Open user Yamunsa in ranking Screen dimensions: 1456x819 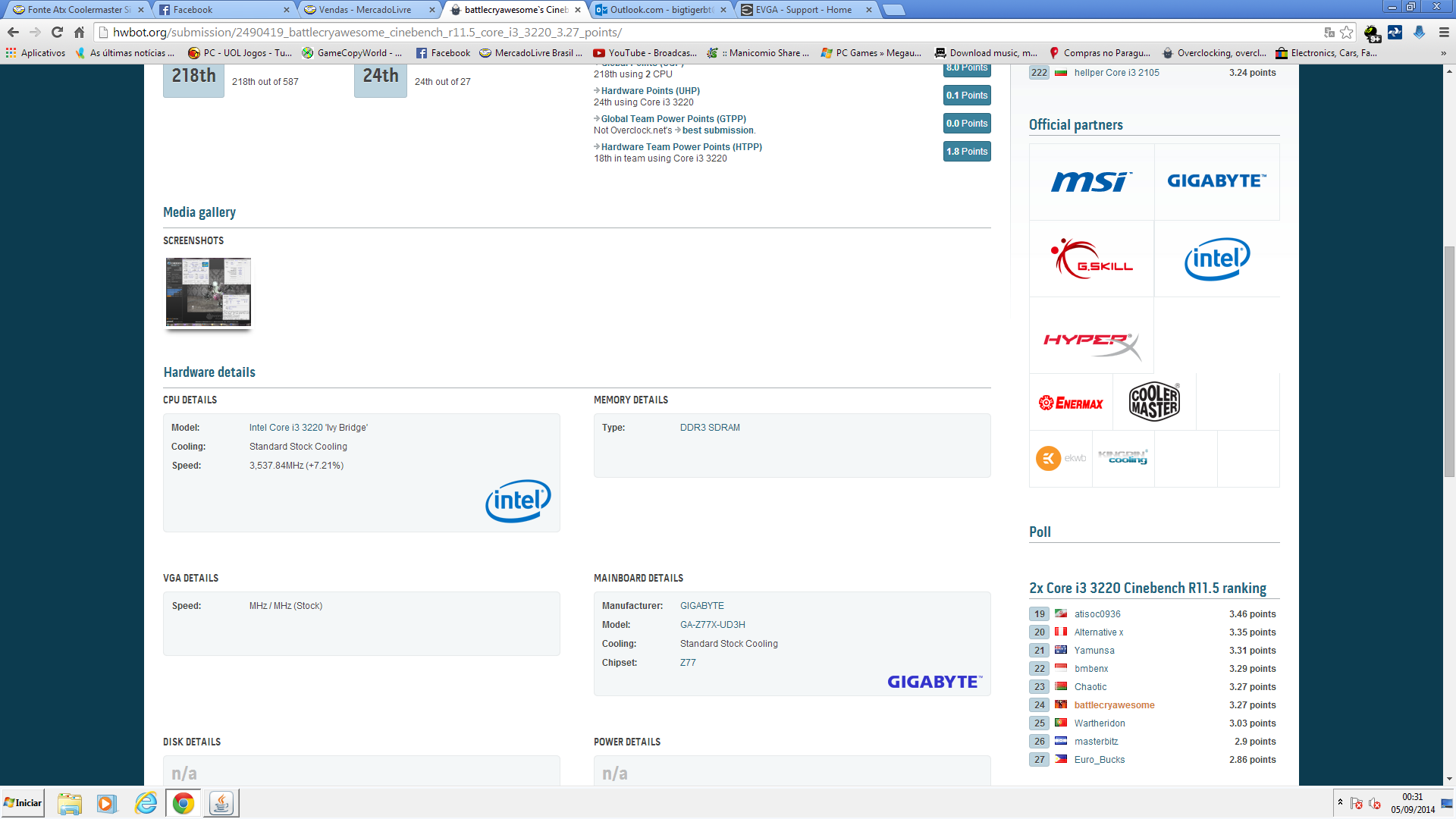tap(1094, 651)
